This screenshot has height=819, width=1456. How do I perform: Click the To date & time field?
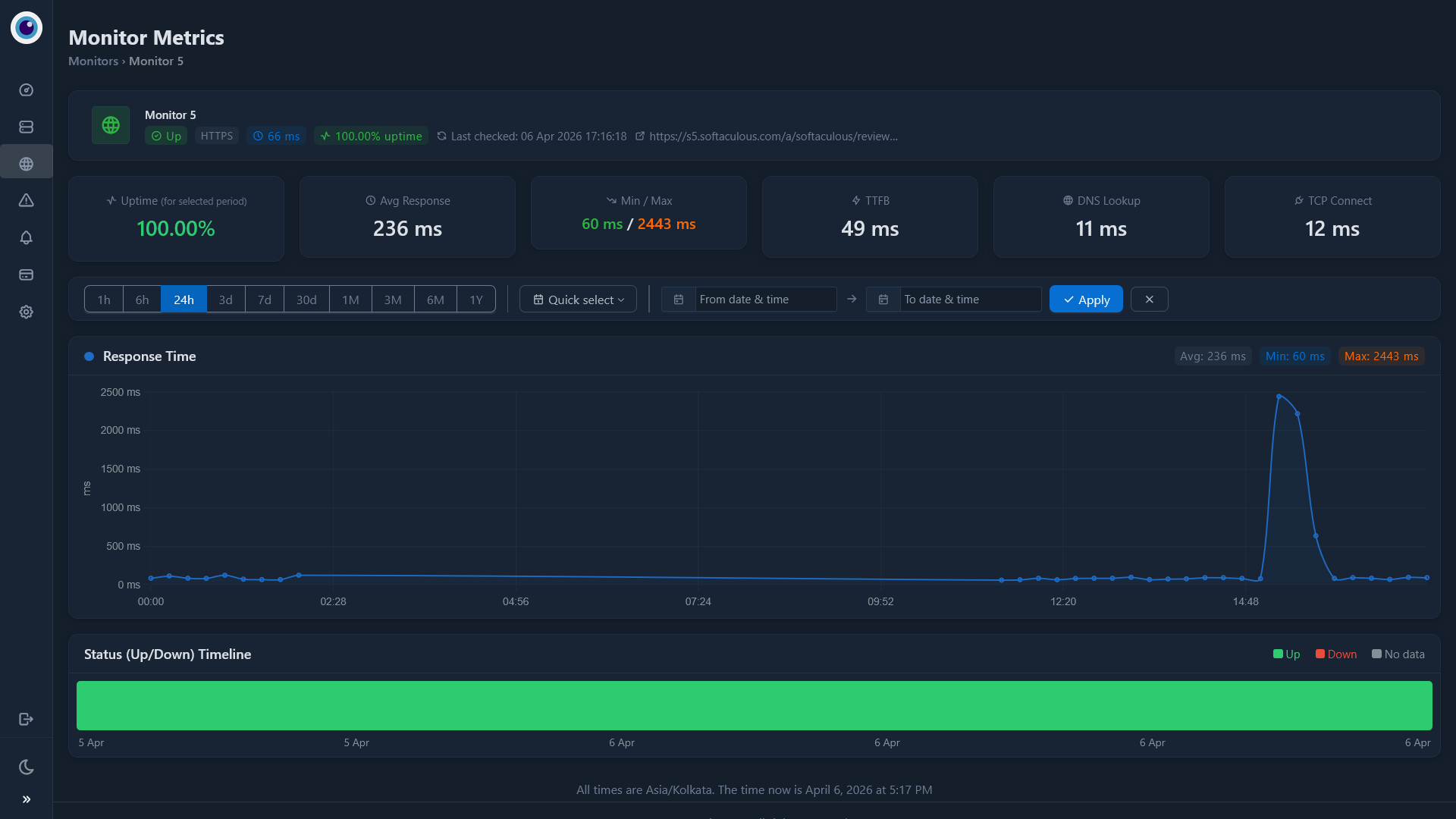969,300
